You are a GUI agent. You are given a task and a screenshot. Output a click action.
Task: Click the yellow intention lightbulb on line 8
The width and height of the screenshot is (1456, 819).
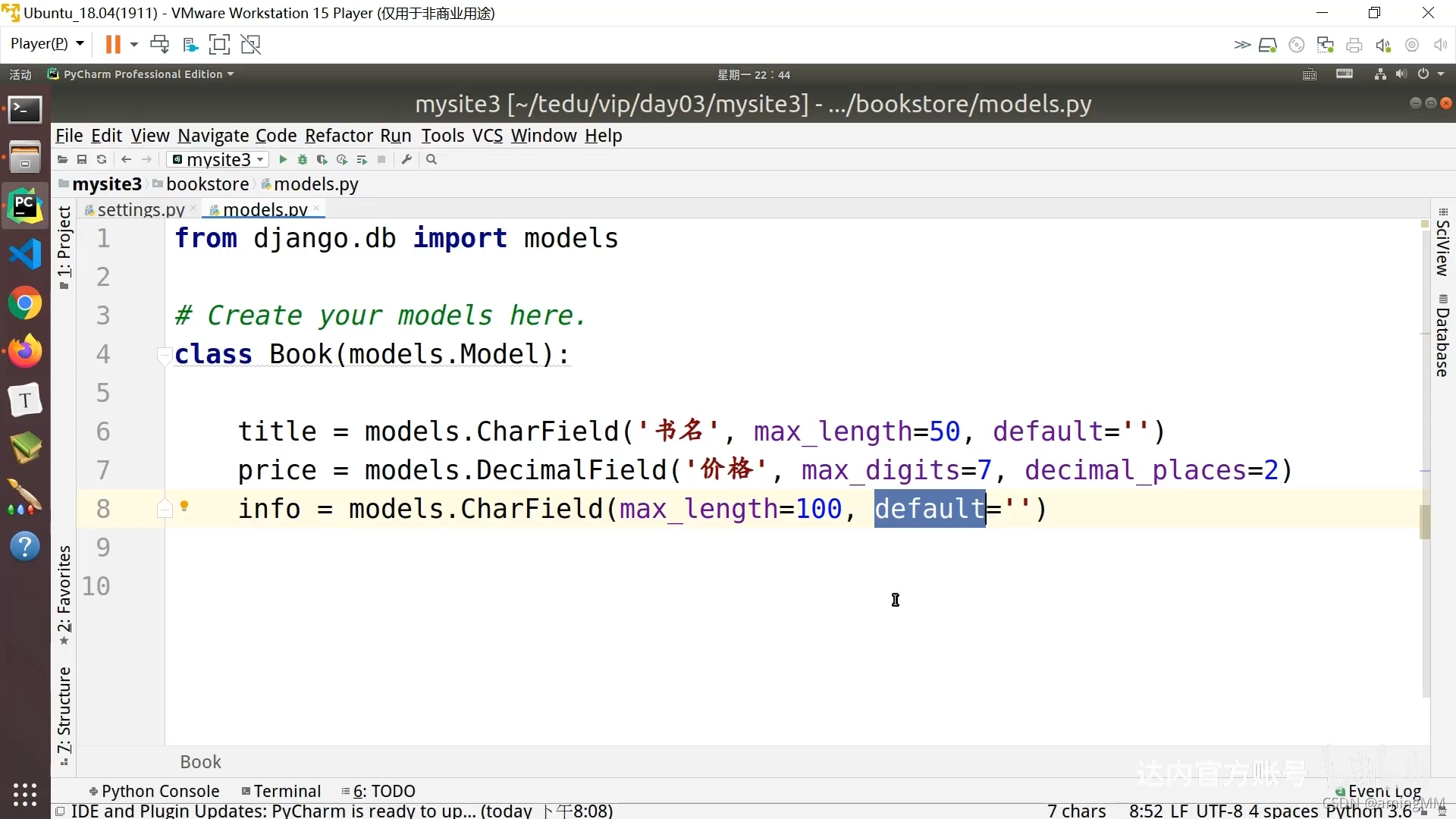(x=184, y=507)
